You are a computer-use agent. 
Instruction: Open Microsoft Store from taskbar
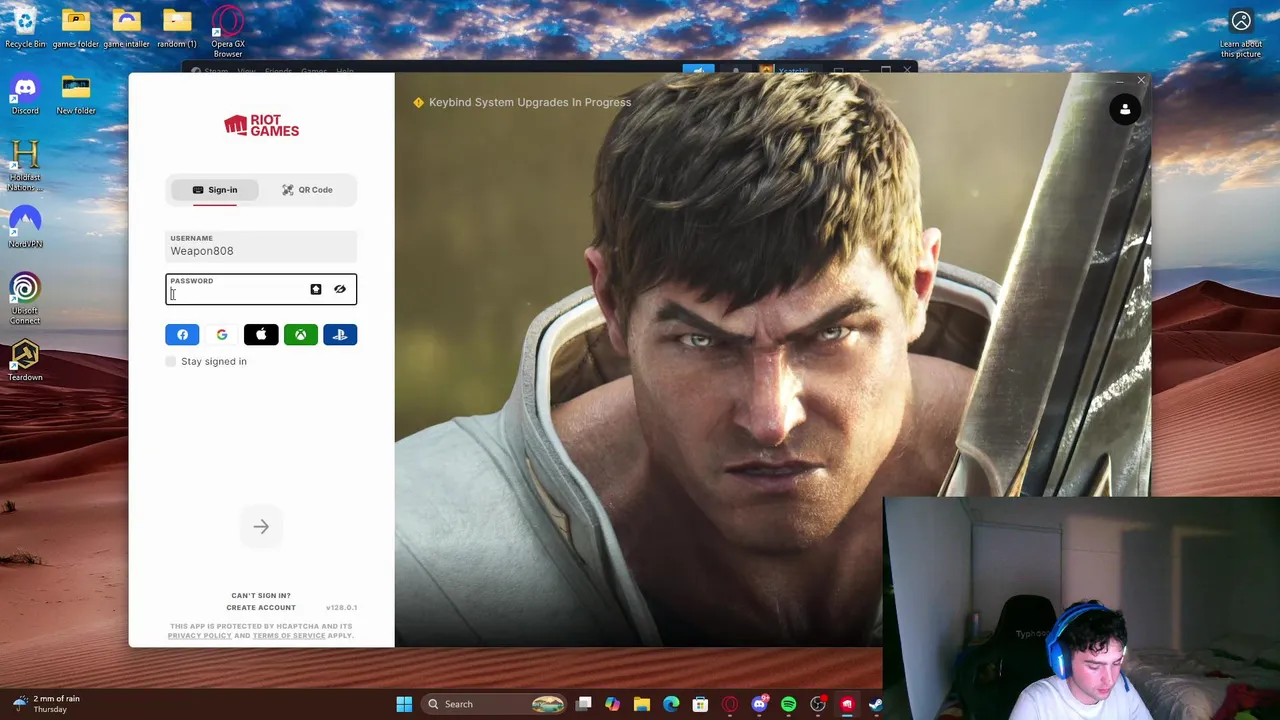tap(700, 704)
